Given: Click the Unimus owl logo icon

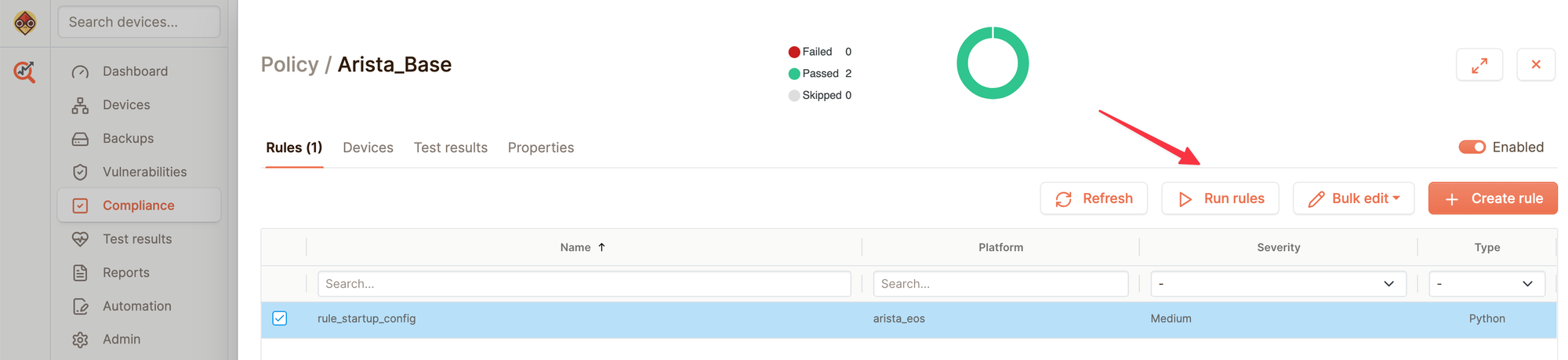Looking at the screenshot, I should 25,23.
